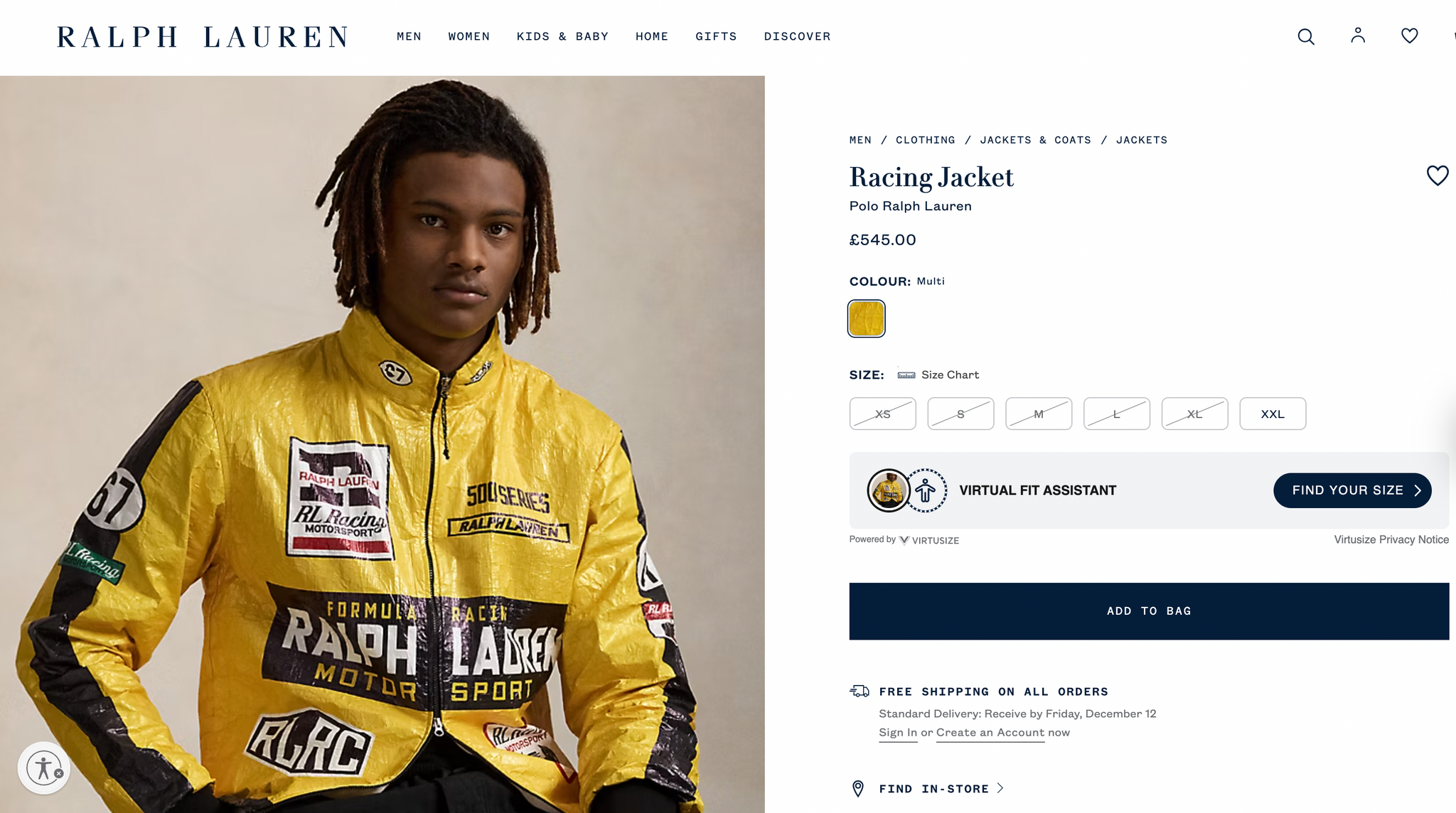Click the Add to Bag button
This screenshot has height=813, width=1456.
[1149, 611]
